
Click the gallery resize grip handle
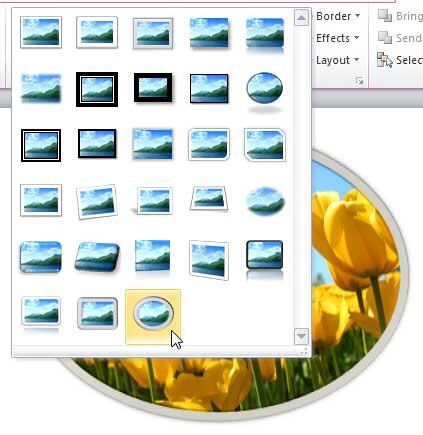pos(304,352)
